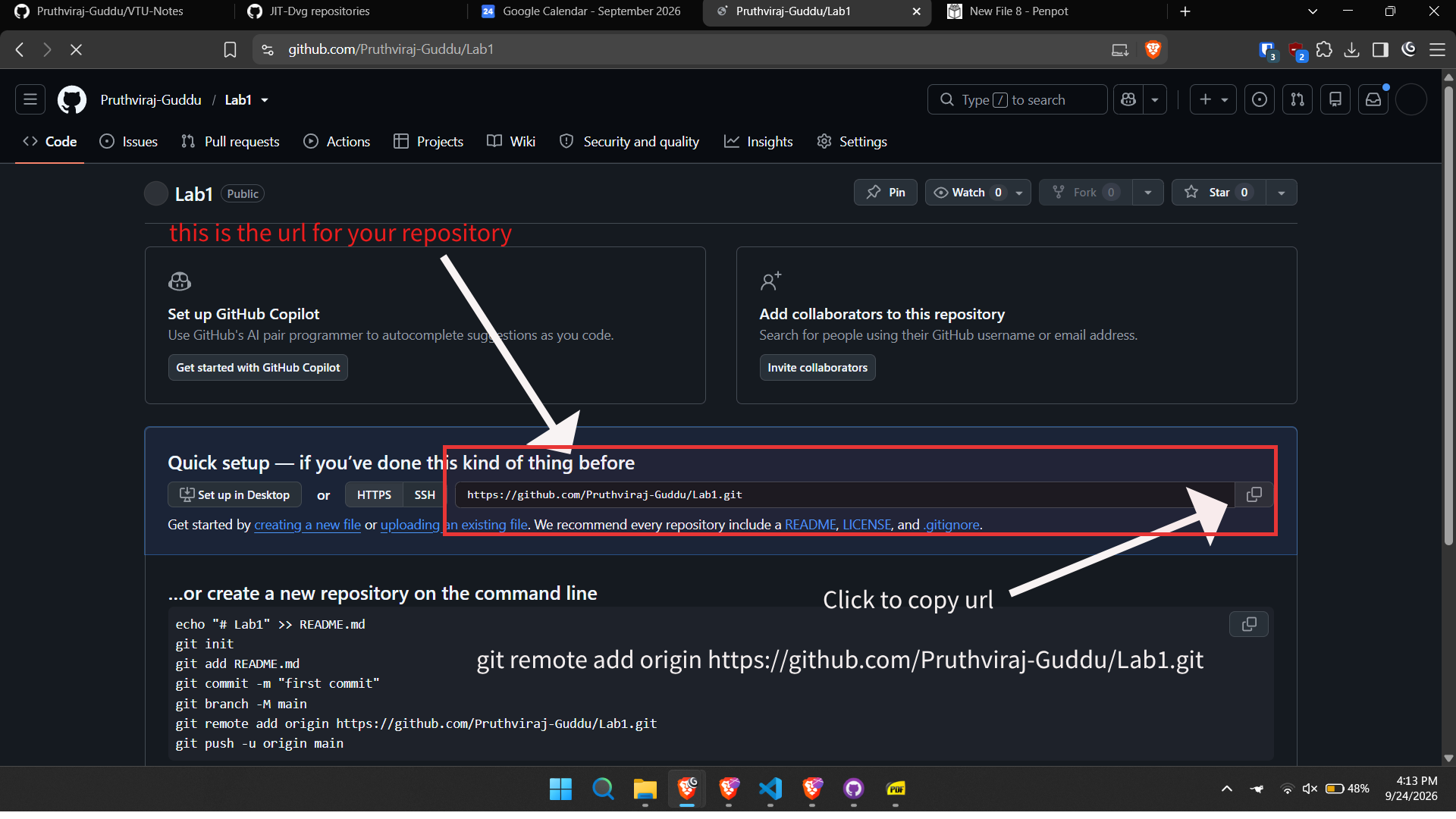Open the creating a new file link
1456x819 pixels.
307,525
